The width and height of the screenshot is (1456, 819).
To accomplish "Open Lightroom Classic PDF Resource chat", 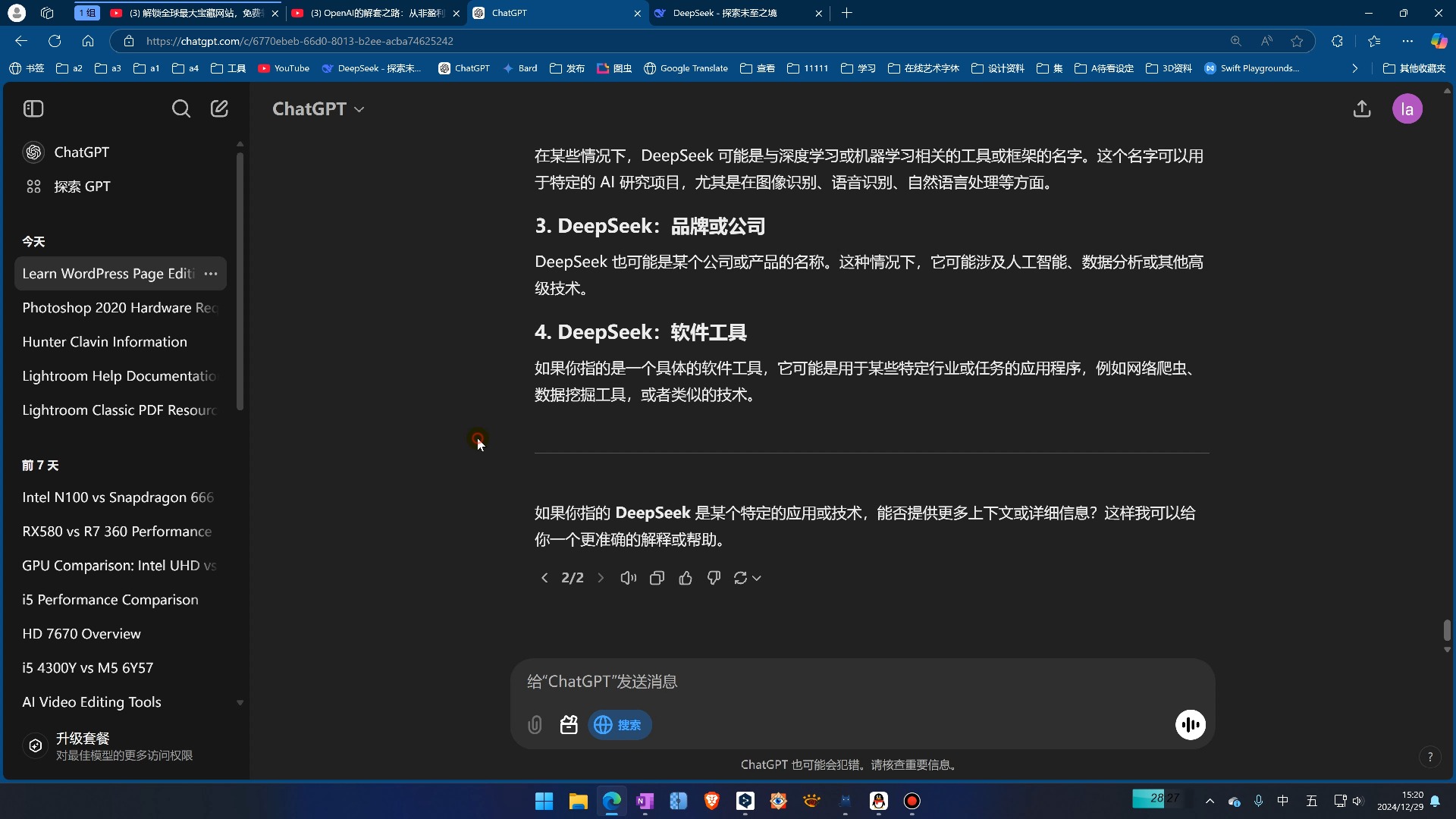I will click(x=121, y=410).
